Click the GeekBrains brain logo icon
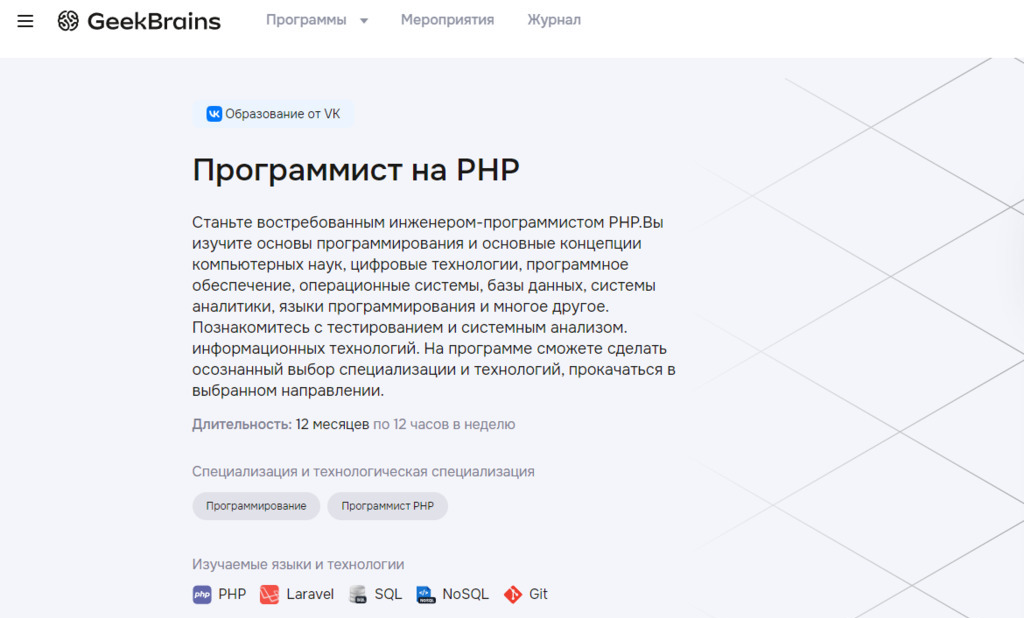1024x618 pixels. click(68, 21)
